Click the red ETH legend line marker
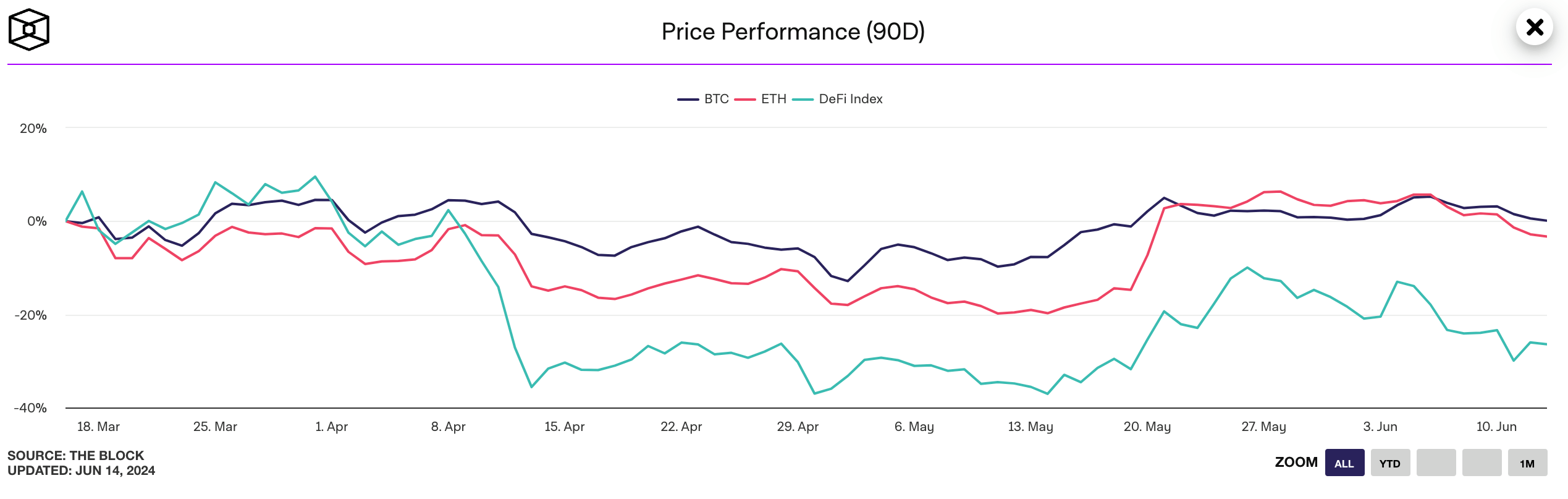This screenshot has height=499, width=1568. tap(745, 100)
